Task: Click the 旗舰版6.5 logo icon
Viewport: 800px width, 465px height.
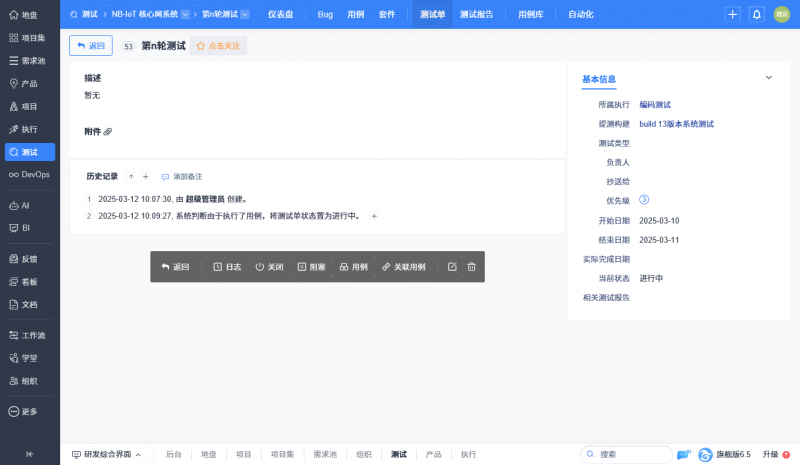Action: [x=705, y=454]
